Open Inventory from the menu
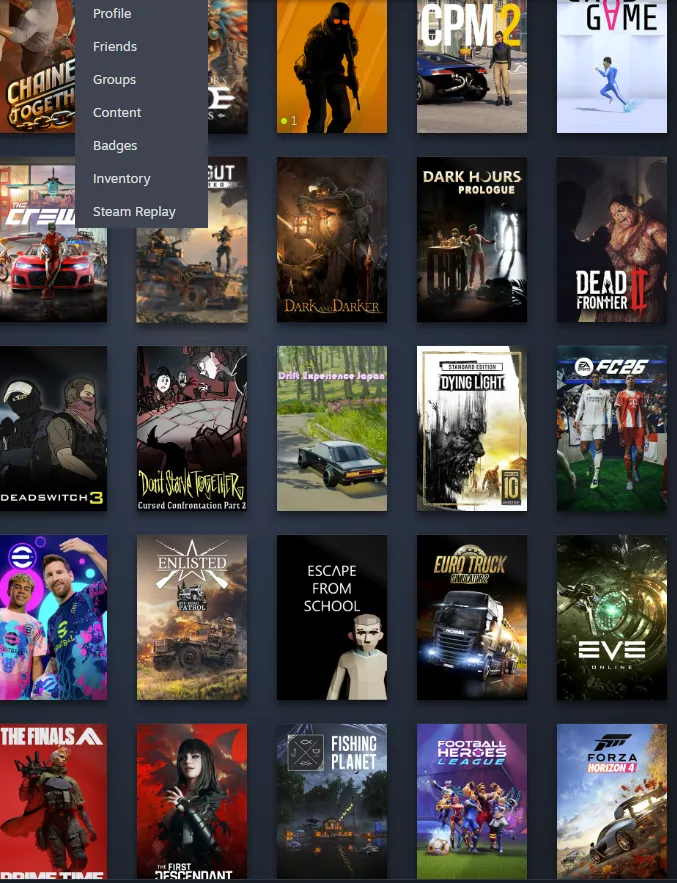The image size is (677, 883). point(122,179)
